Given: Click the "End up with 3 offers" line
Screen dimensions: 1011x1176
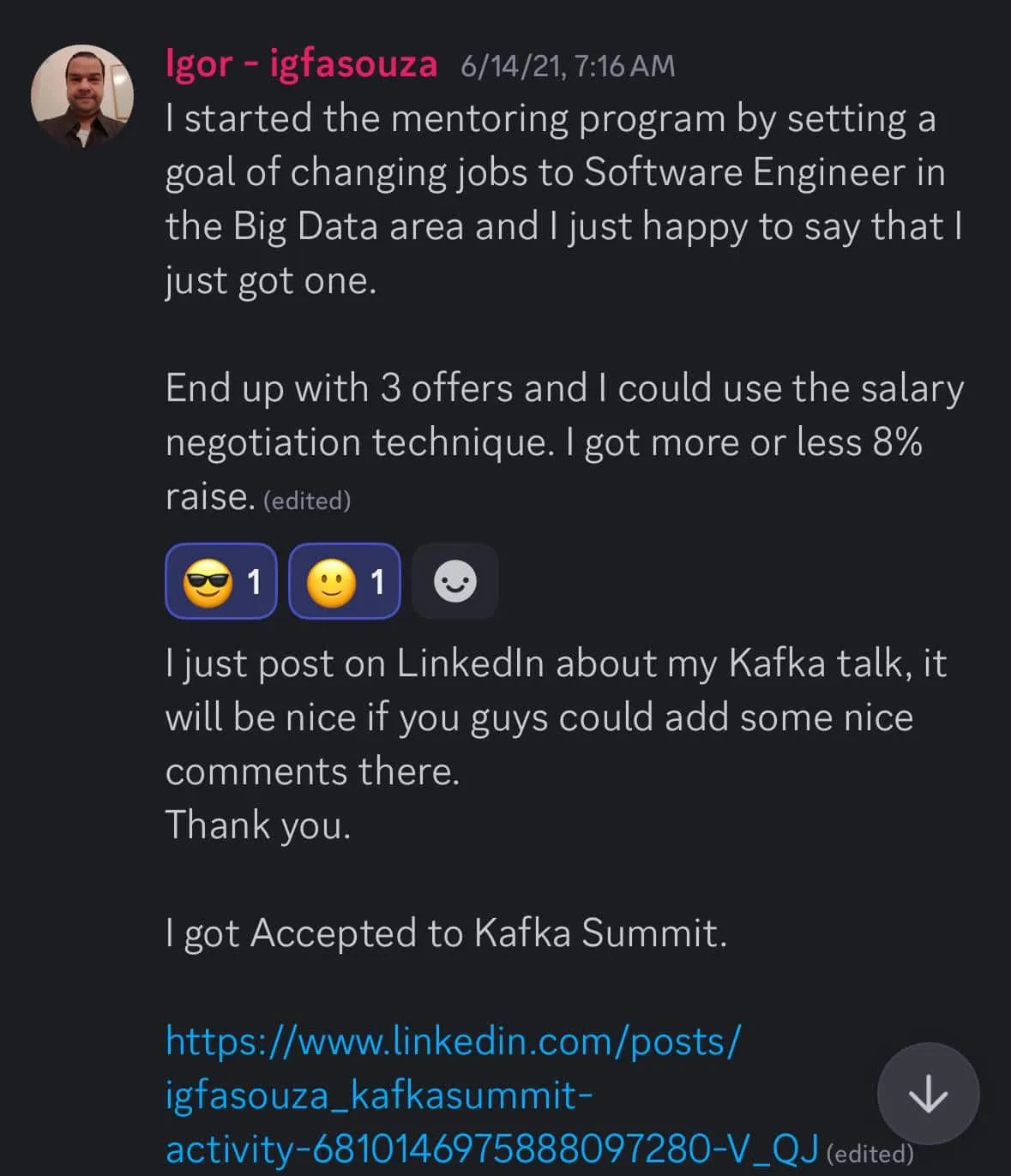Looking at the screenshot, I should [x=563, y=388].
